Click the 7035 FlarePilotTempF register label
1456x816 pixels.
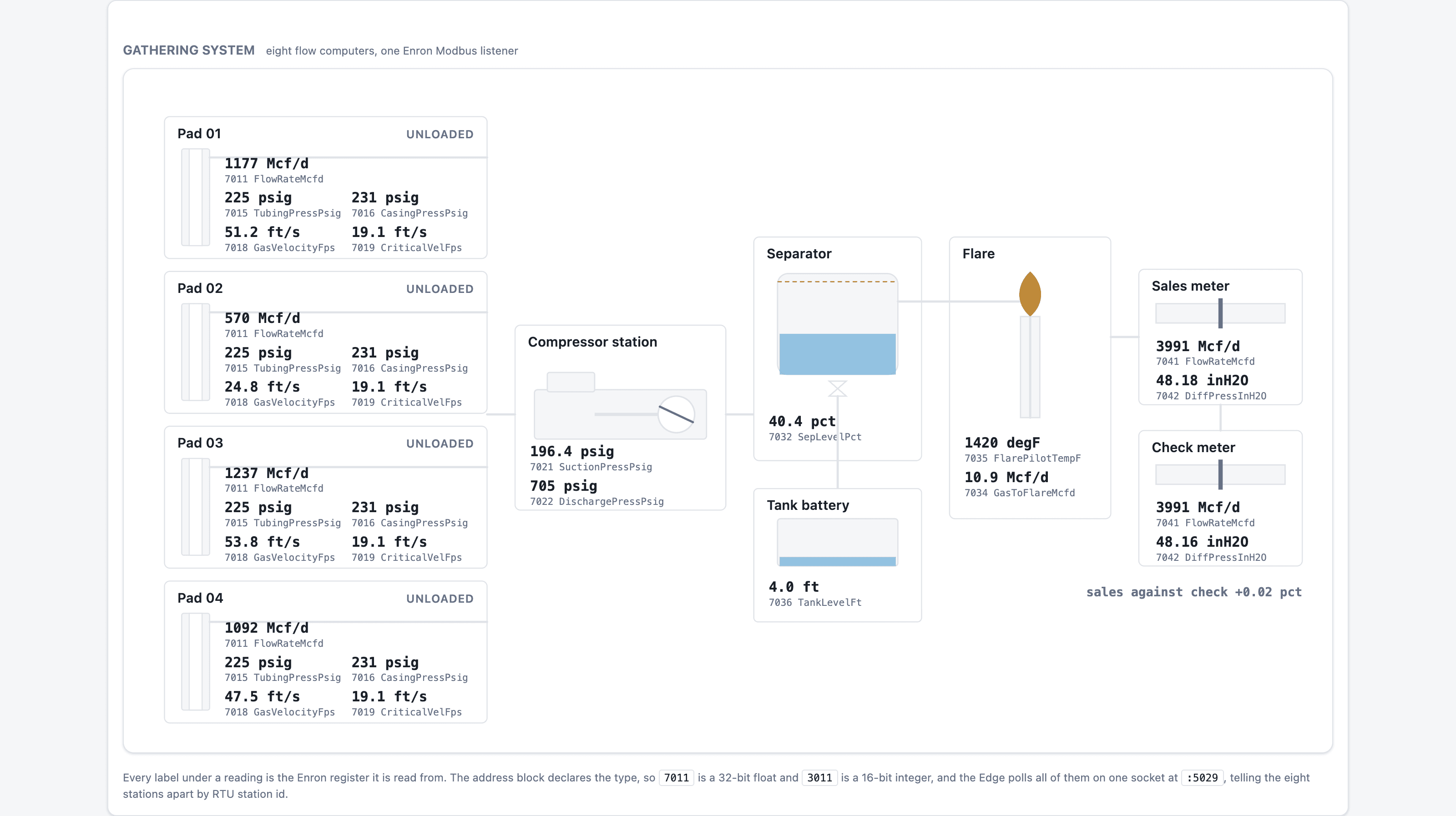[x=1022, y=458]
